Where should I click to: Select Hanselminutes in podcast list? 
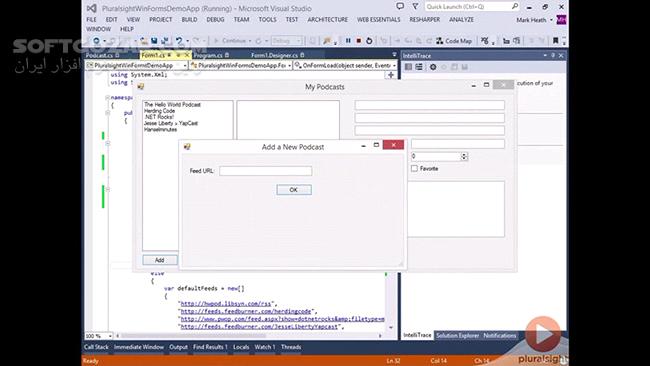tap(160, 130)
